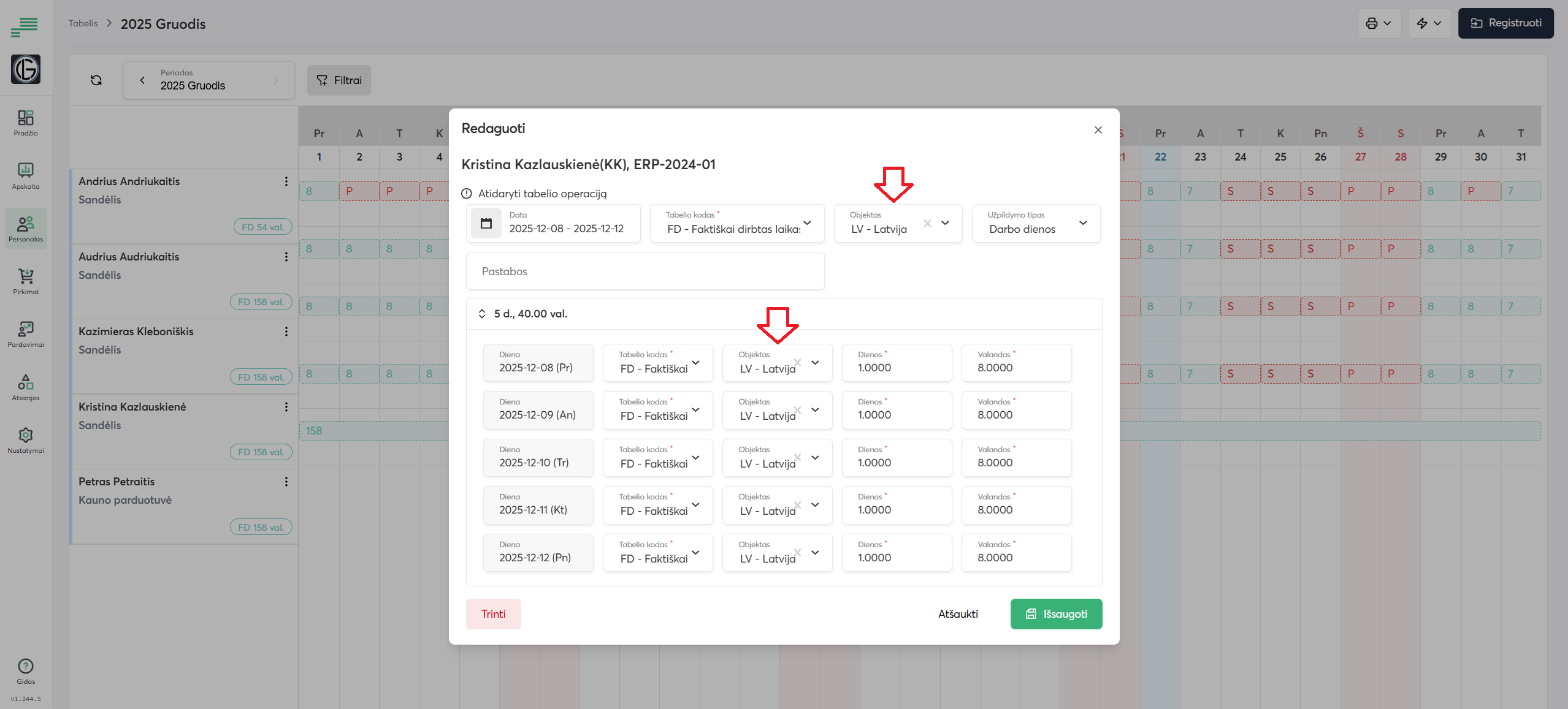Collapse the 5 d., 40.00 val. section
Screen dimensions: 1568x709
[482, 314]
